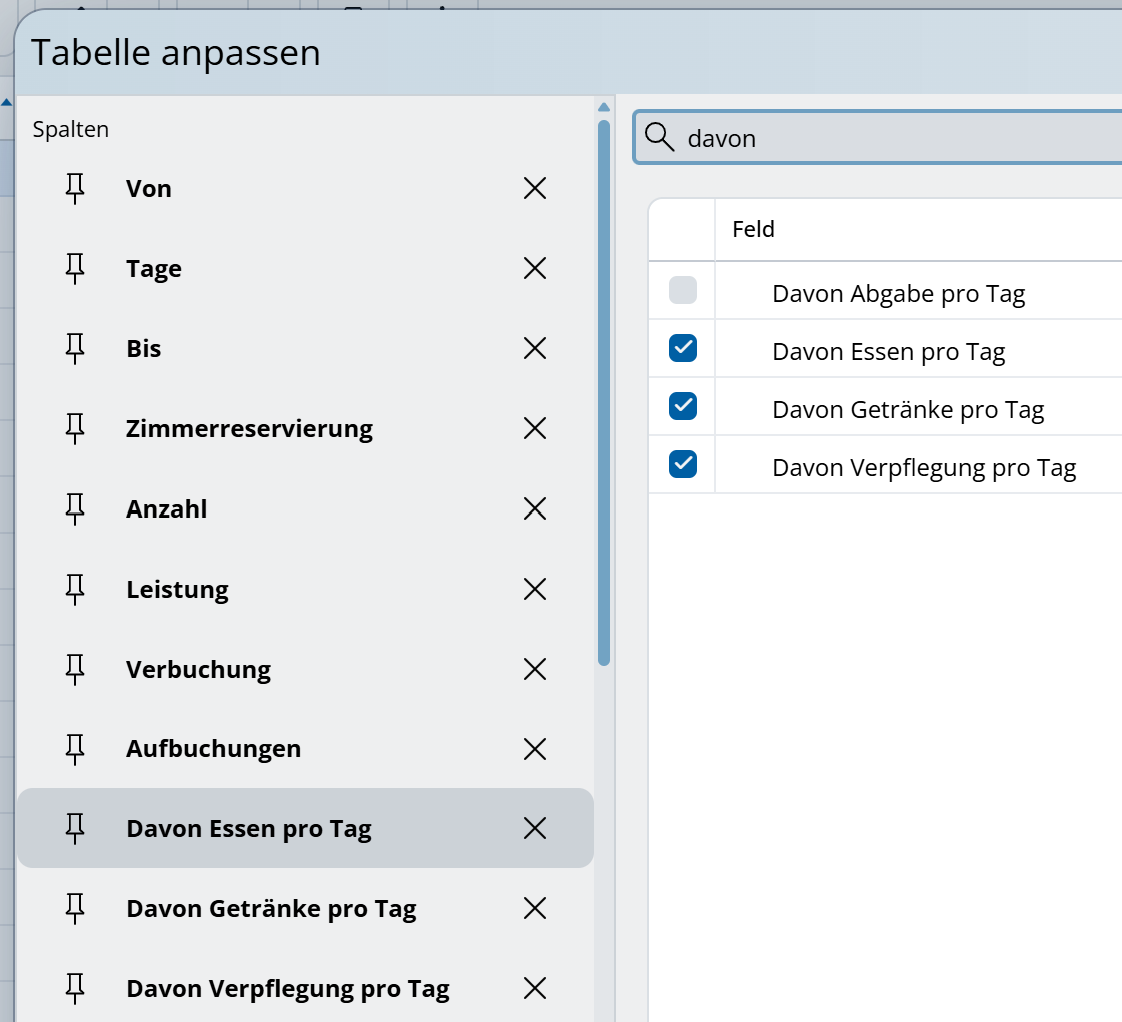
Task: Uncheck Davon Essen pro Tag field
Action: (683, 349)
